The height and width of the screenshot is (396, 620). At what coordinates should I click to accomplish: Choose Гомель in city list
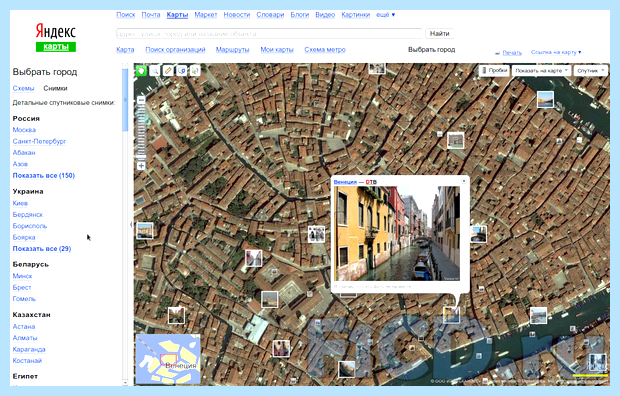(24, 299)
